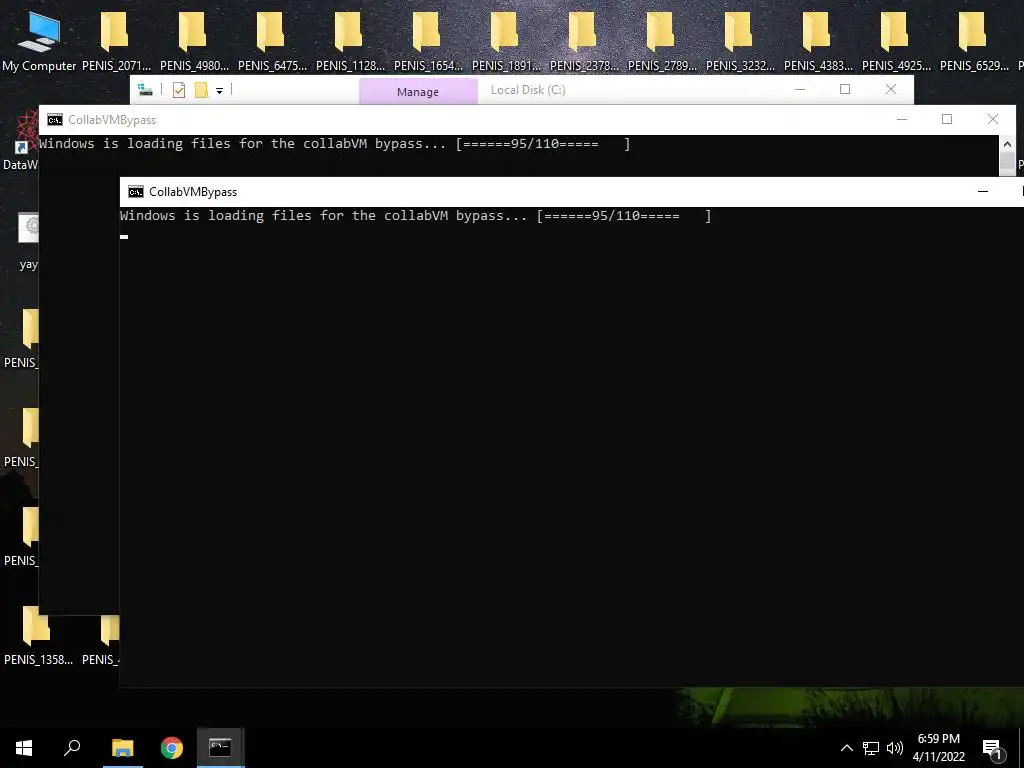Viewport: 1024px width, 768px height.
Task: Click the New folder icon in Explorer quick access toolbar
Action: [201, 90]
